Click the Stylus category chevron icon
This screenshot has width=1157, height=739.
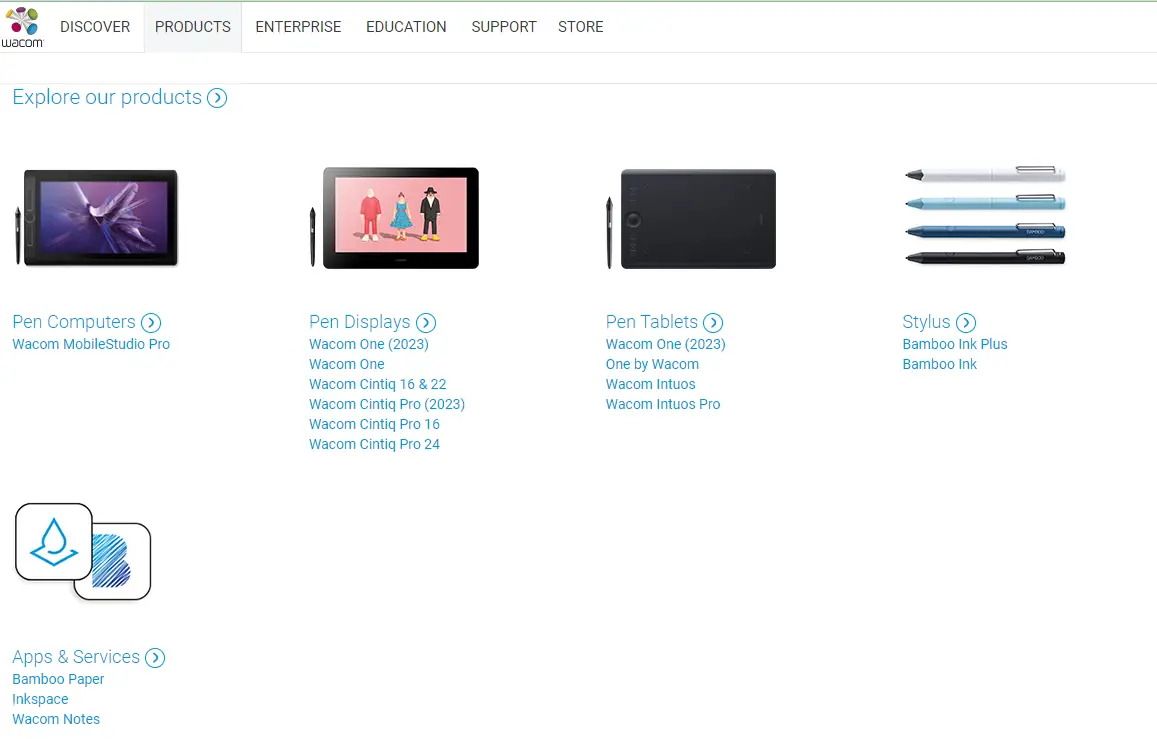[966, 323]
